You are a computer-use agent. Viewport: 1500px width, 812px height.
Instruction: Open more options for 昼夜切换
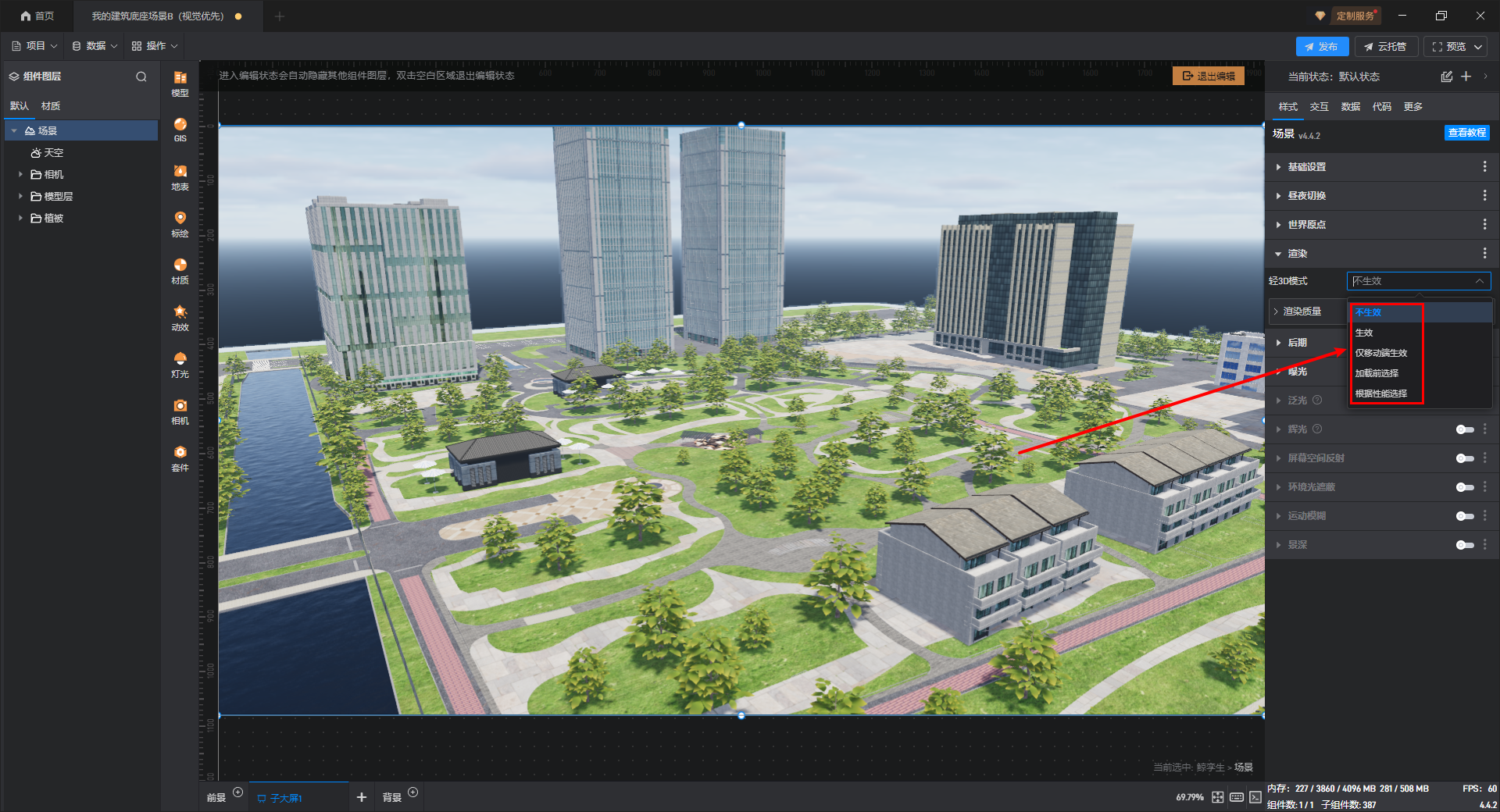click(1485, 196)
